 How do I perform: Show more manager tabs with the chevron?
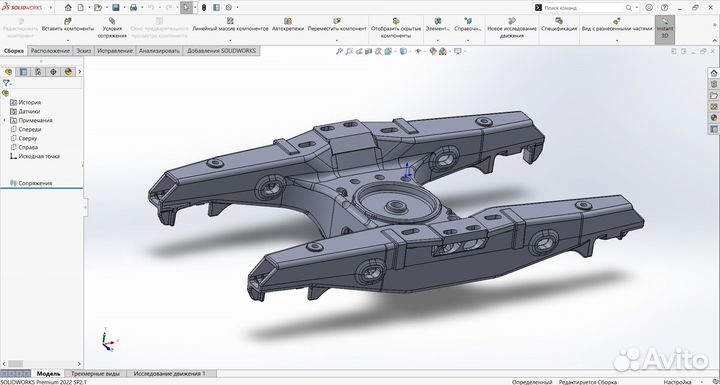tap(79, 72)
